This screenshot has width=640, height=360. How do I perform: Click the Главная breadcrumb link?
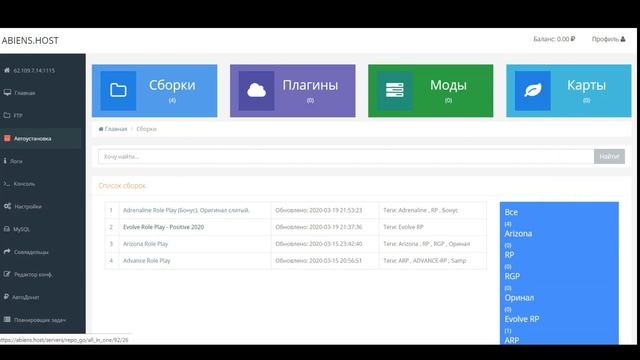[116, 129]
